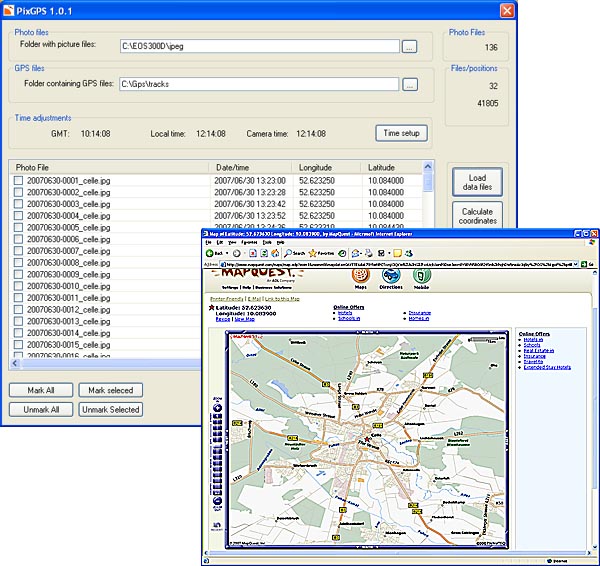Click the Folder containing GPS files field

[259, 84]
